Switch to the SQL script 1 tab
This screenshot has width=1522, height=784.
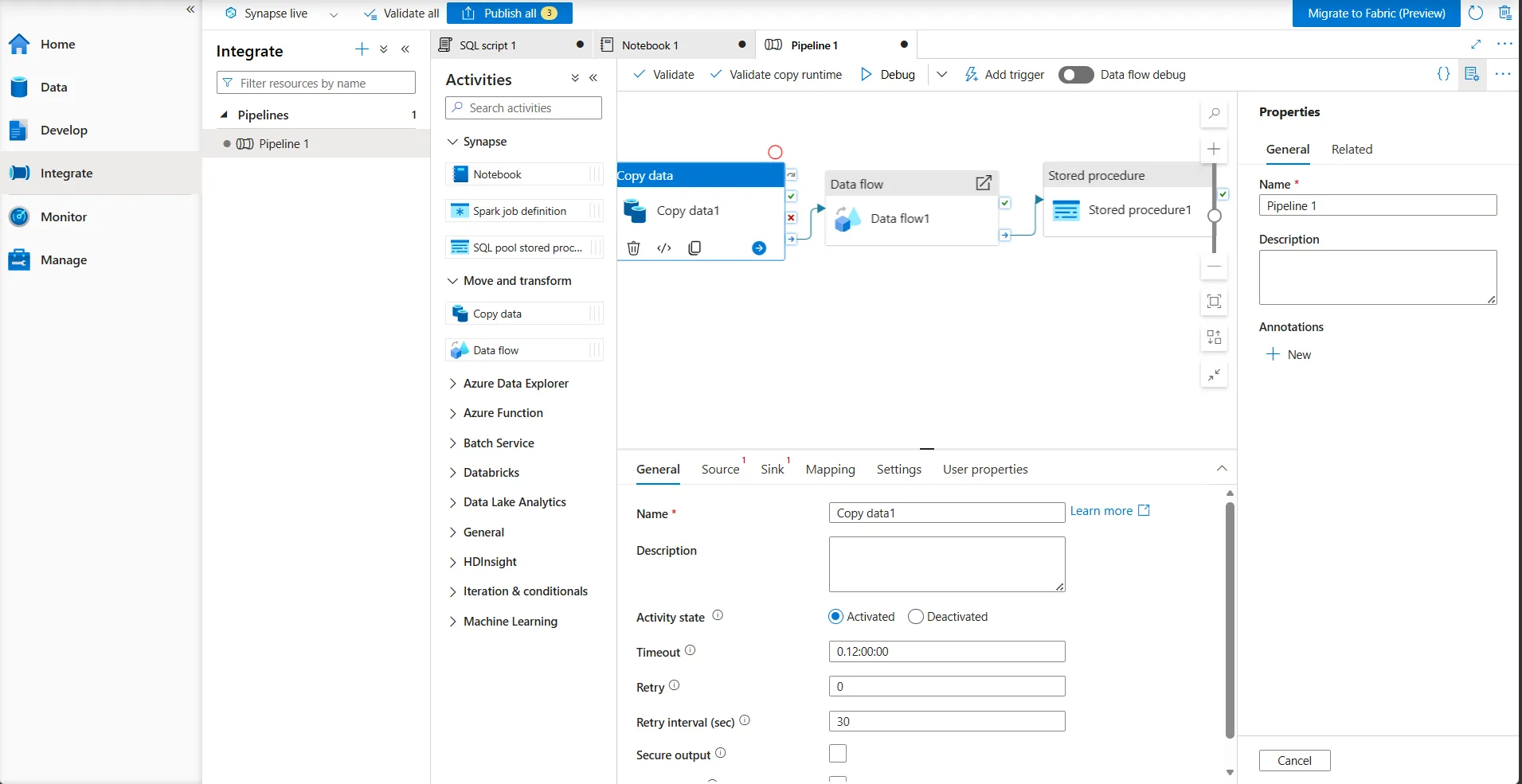point(512,45)
